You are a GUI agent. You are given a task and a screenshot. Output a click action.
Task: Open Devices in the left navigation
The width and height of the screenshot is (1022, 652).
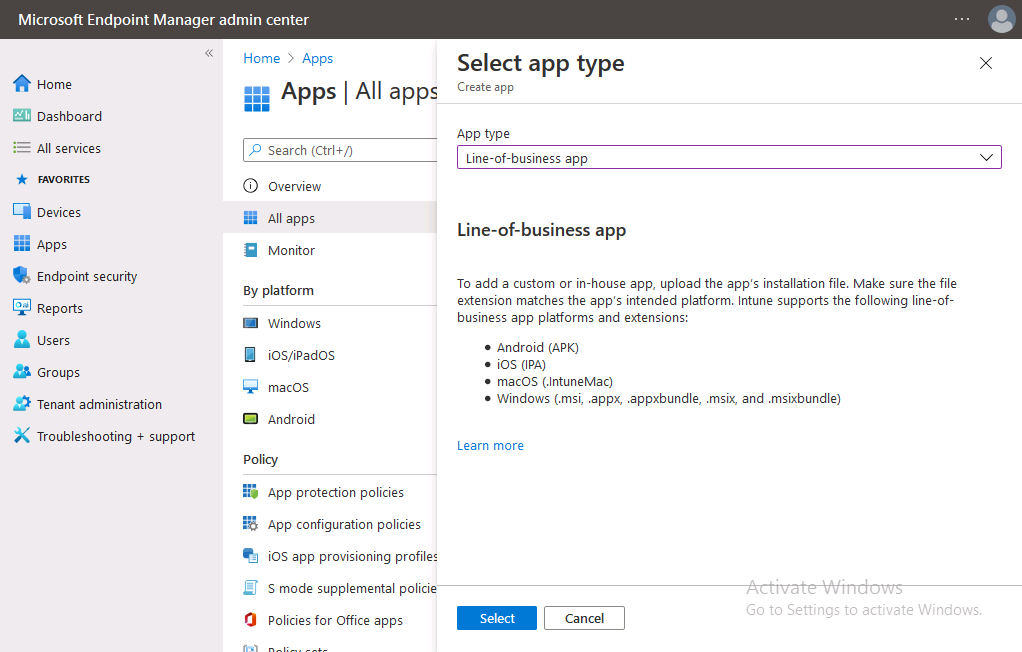pos(59,212)
